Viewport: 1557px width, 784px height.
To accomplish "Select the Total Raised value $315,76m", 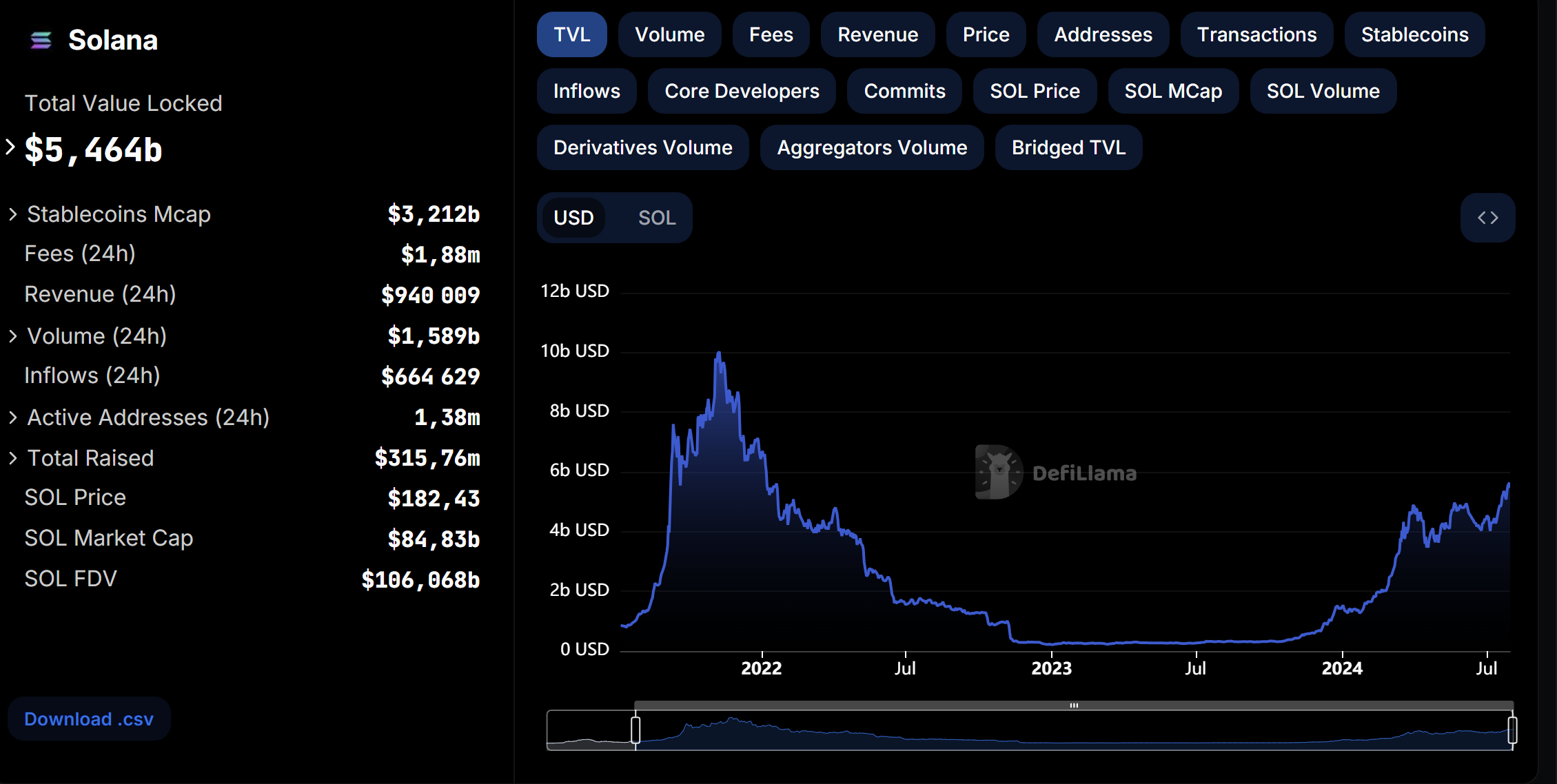I will (x=427, y=458).
